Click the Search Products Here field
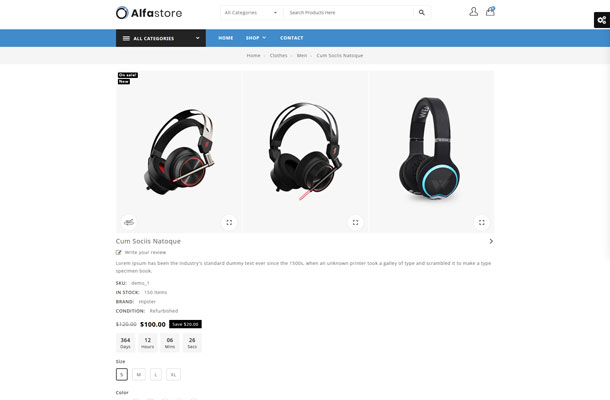The width and height of the screenshot is (610, 400). [x=348, y=12]
